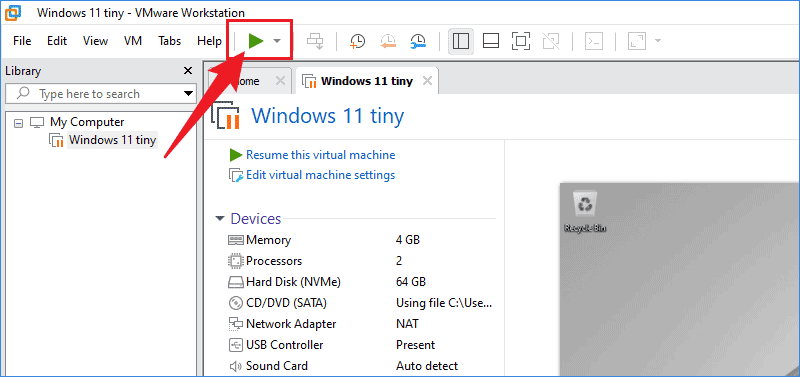The width and height of the screenshot is (800, 377).
Task: Select Windows 11 tiny in library tree
Action: (112, 140)
